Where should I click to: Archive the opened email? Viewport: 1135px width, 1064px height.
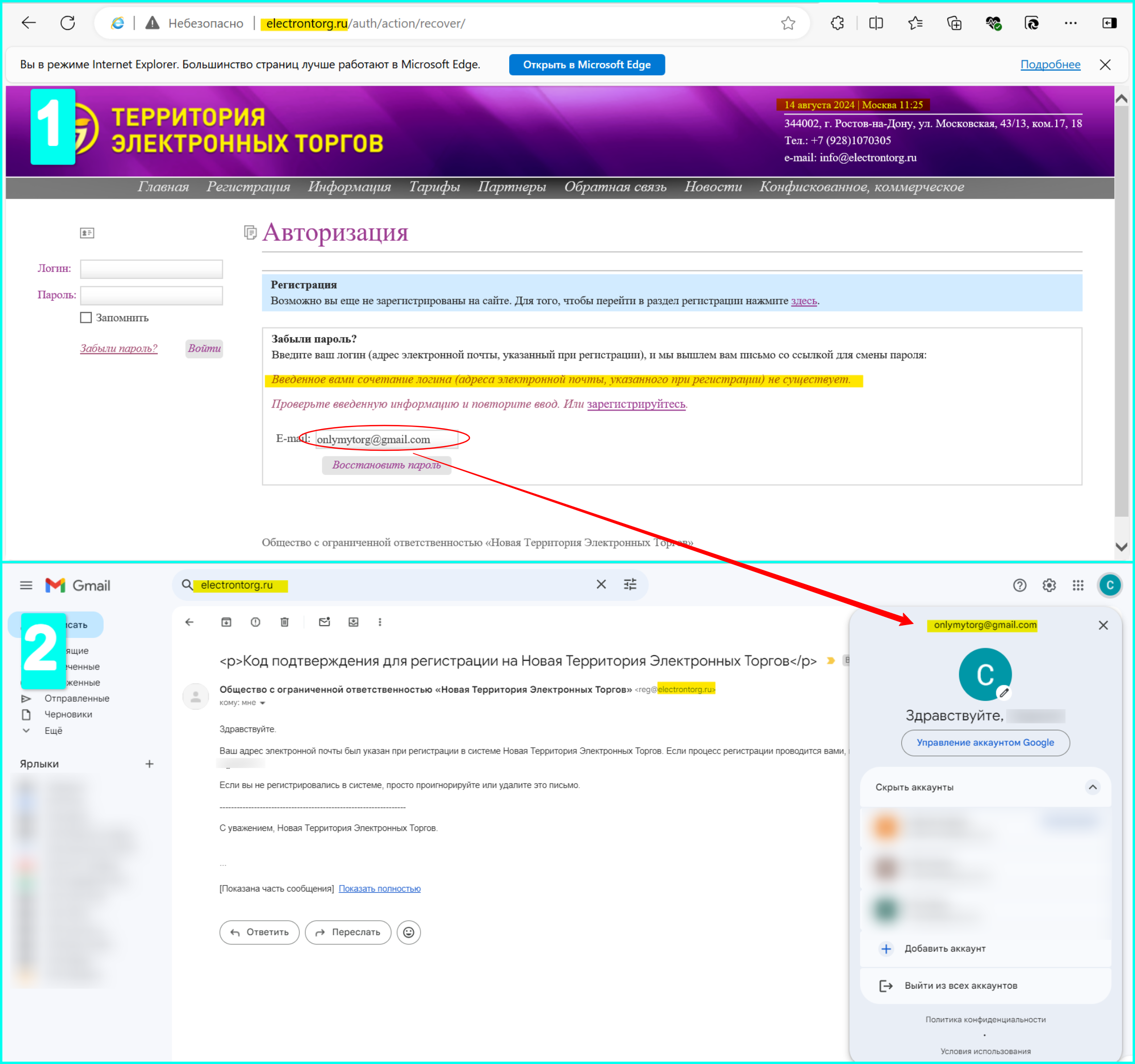click(226, 622)
